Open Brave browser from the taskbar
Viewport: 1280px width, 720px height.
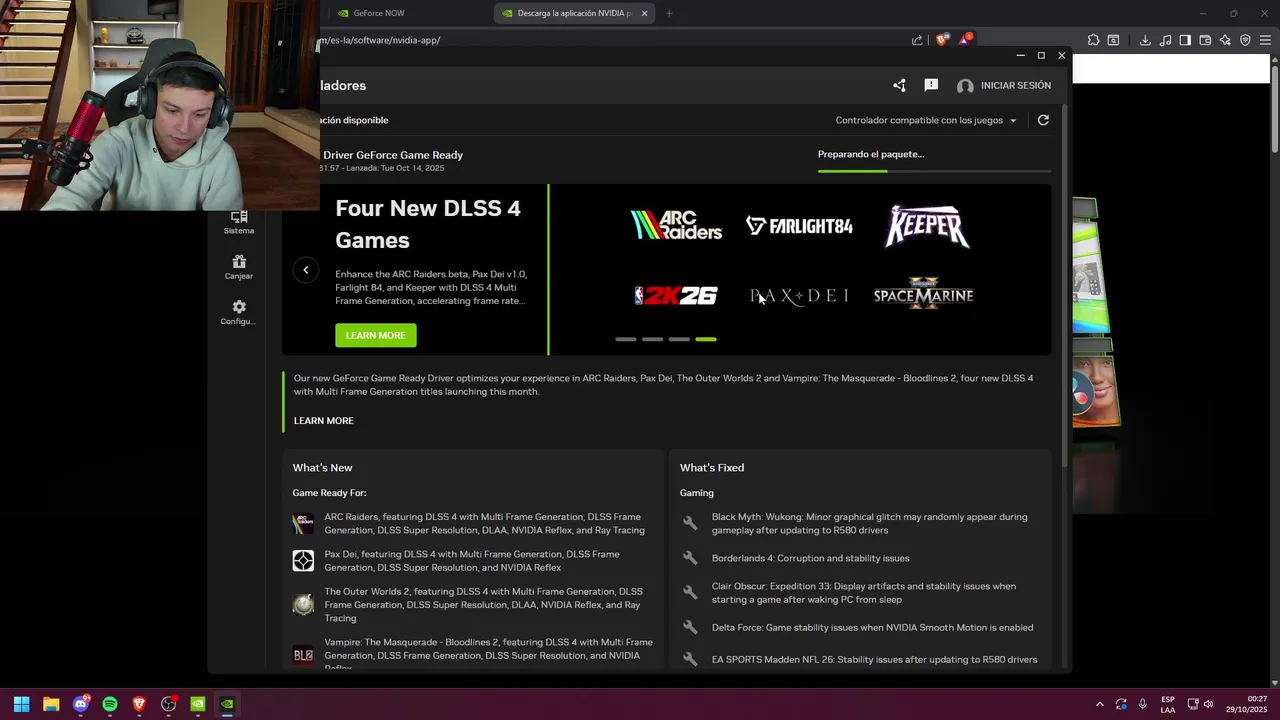[139, 704]
